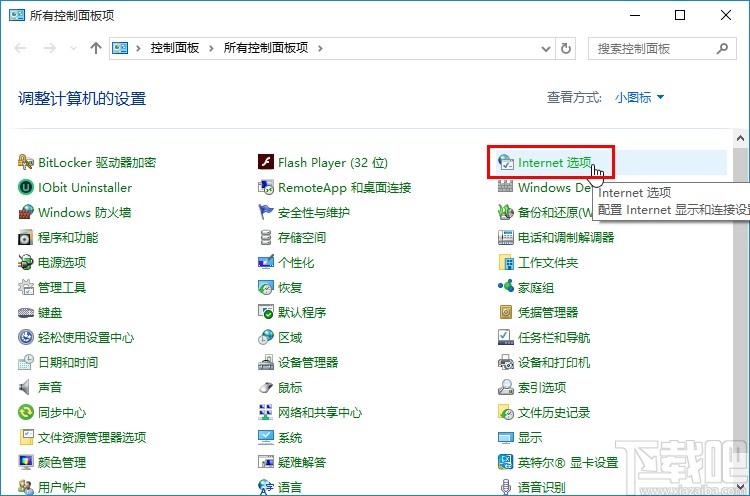Image resolution: width=750 pixels, height=496 pixels.
Task: Click Flash Player (32 位) icon
Action: (265, 162)
